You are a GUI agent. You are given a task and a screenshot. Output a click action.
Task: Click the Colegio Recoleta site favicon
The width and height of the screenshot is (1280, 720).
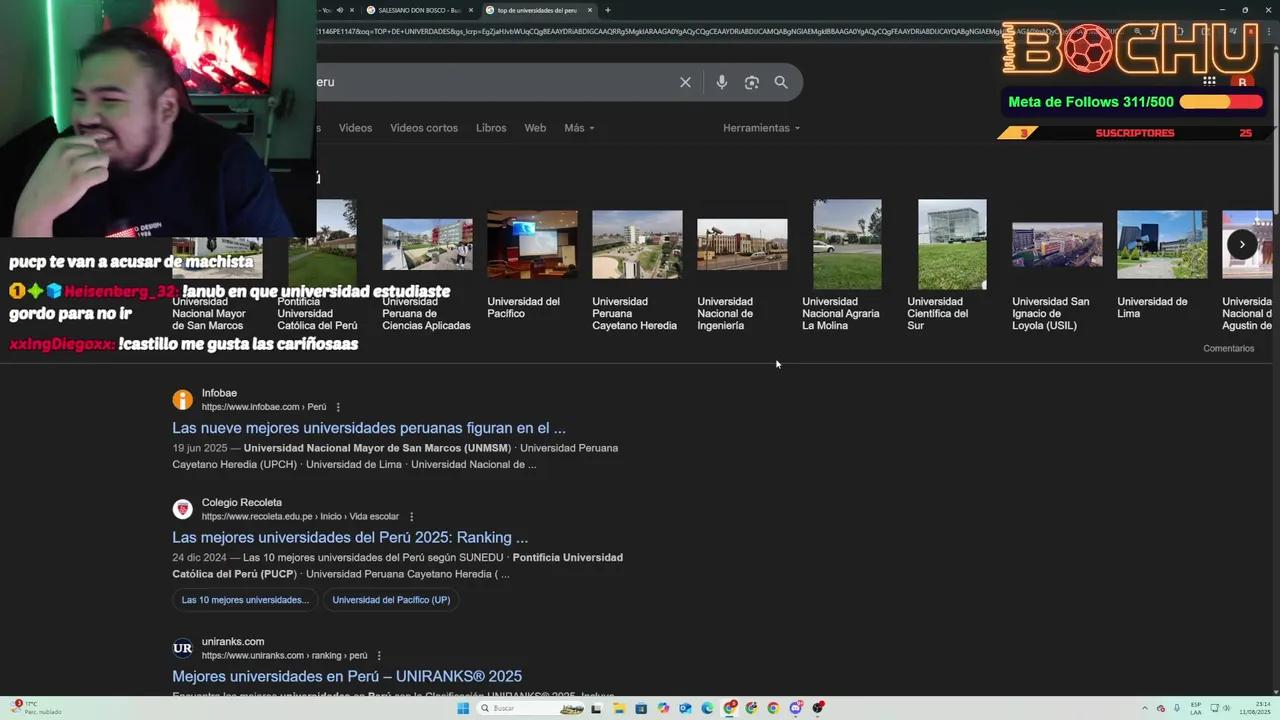click(x=182, y=510)
